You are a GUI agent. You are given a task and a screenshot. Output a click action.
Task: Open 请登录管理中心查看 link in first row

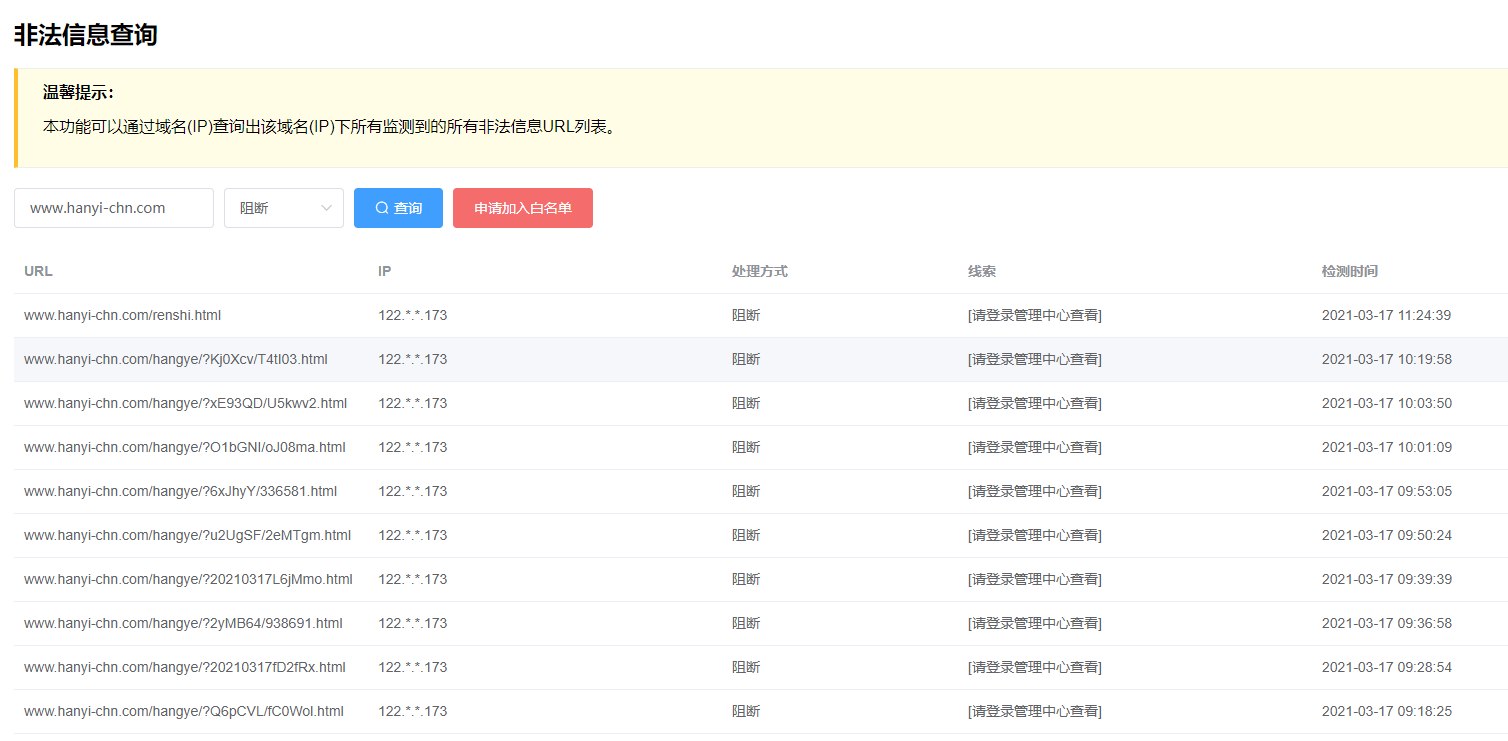(x=1035, y=315)
